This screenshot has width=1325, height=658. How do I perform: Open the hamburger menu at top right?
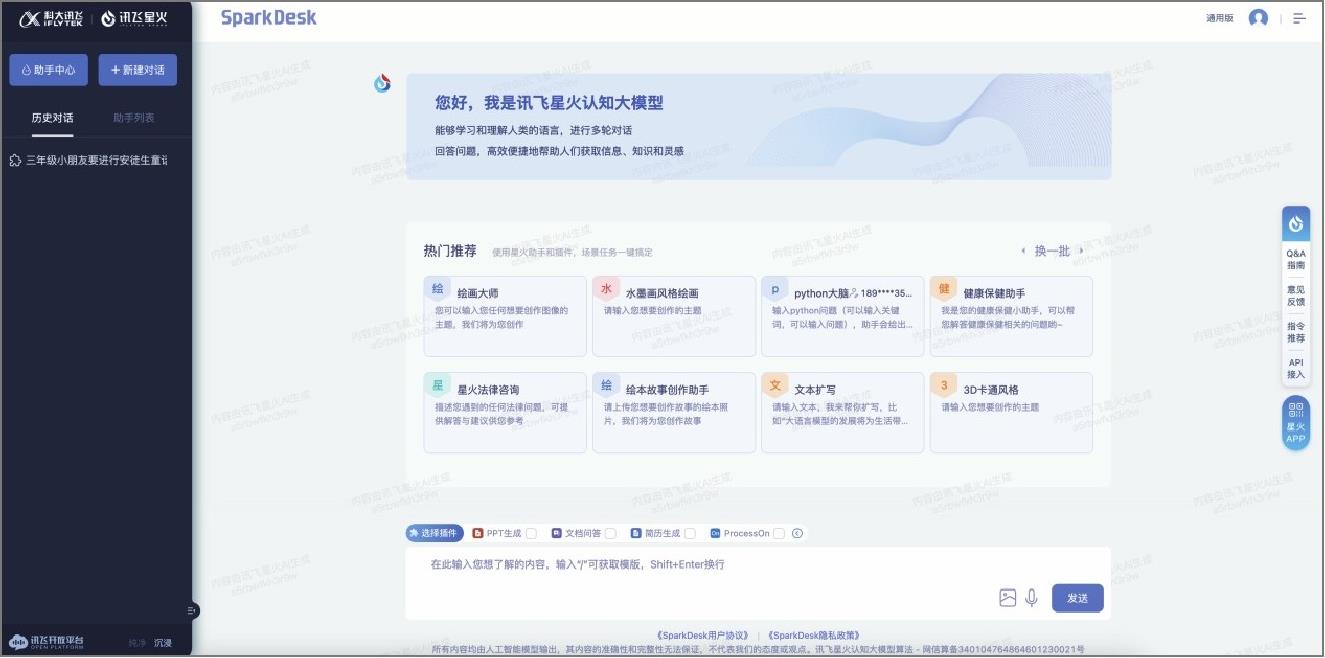coord(1299,18)
